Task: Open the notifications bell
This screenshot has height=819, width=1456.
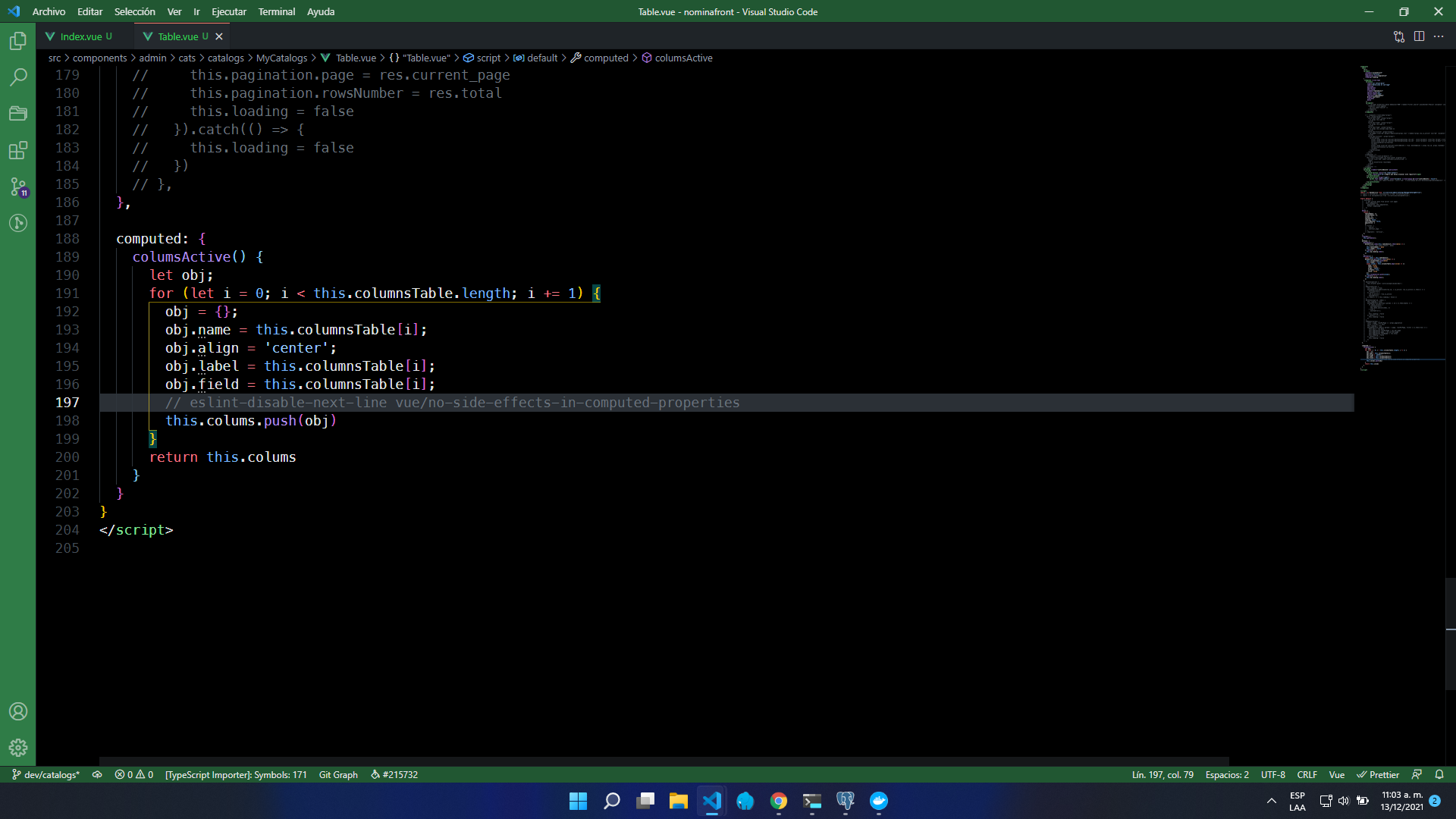Action: [x=1439, y=775]
